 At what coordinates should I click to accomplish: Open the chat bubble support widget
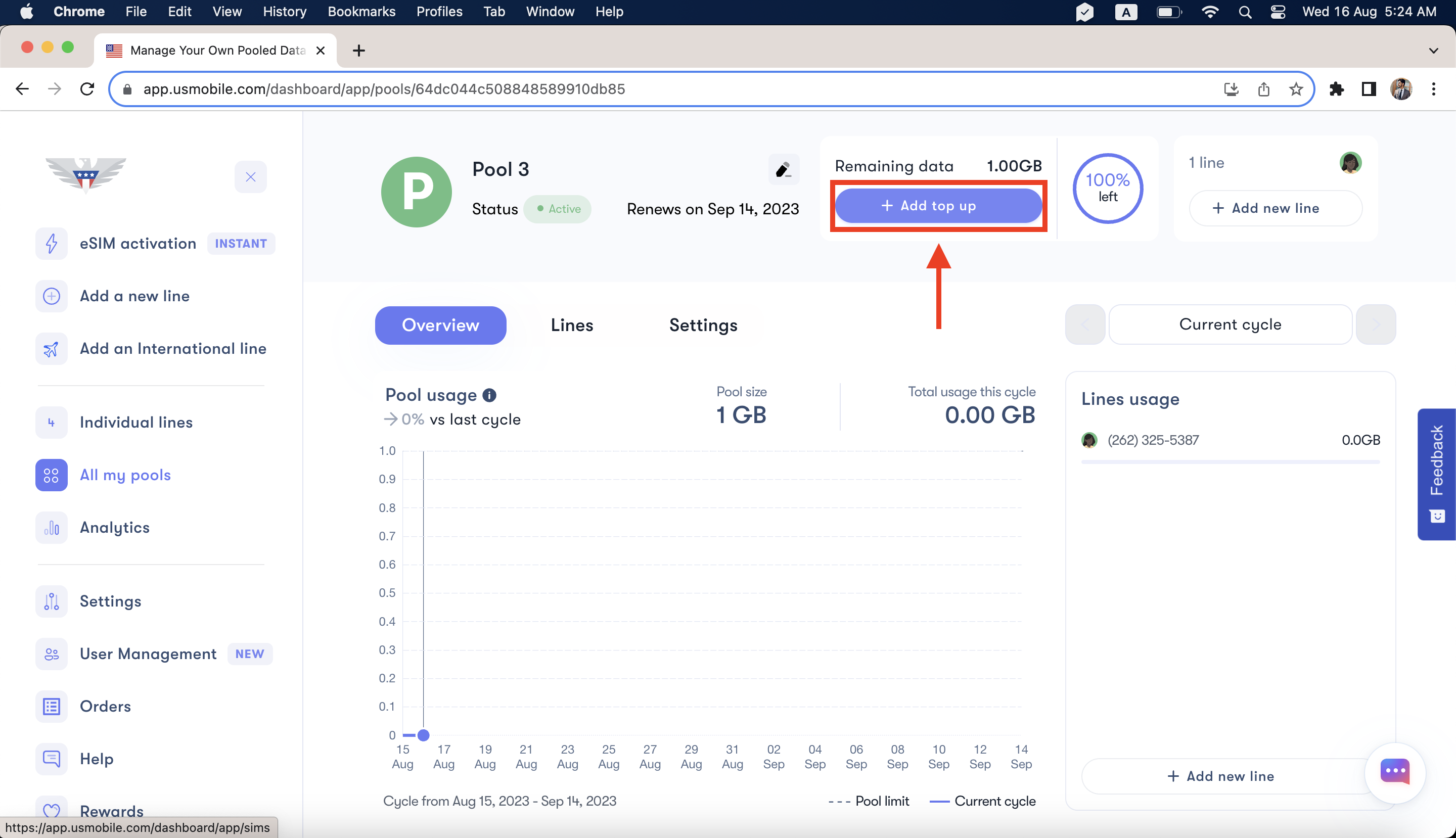1394,772
